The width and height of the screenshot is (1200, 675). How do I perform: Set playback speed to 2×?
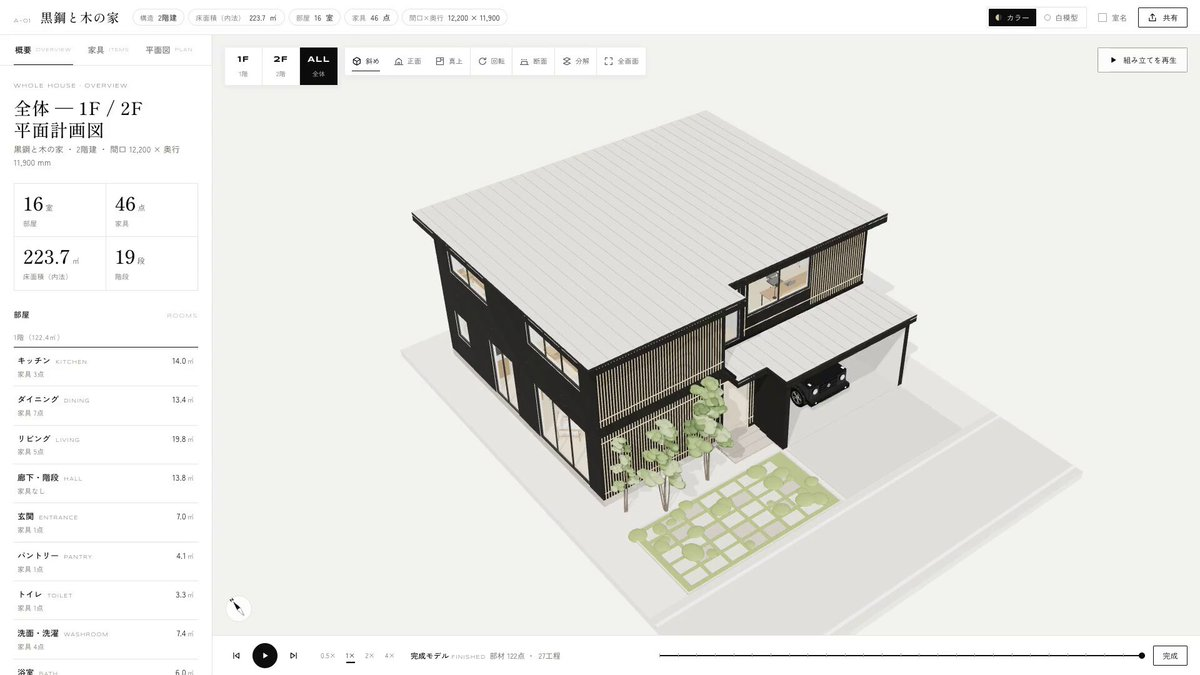point(369,656)
